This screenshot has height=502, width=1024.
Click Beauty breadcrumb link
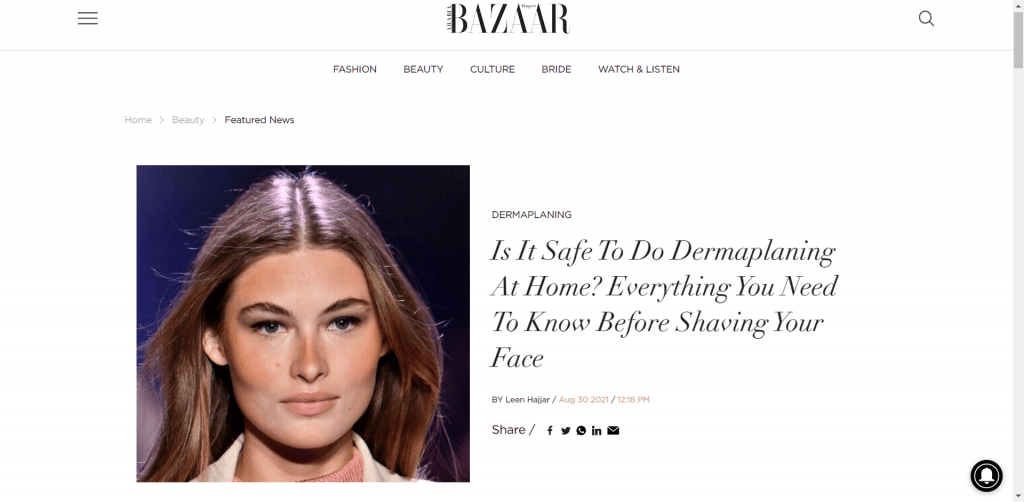click(188, 120)
